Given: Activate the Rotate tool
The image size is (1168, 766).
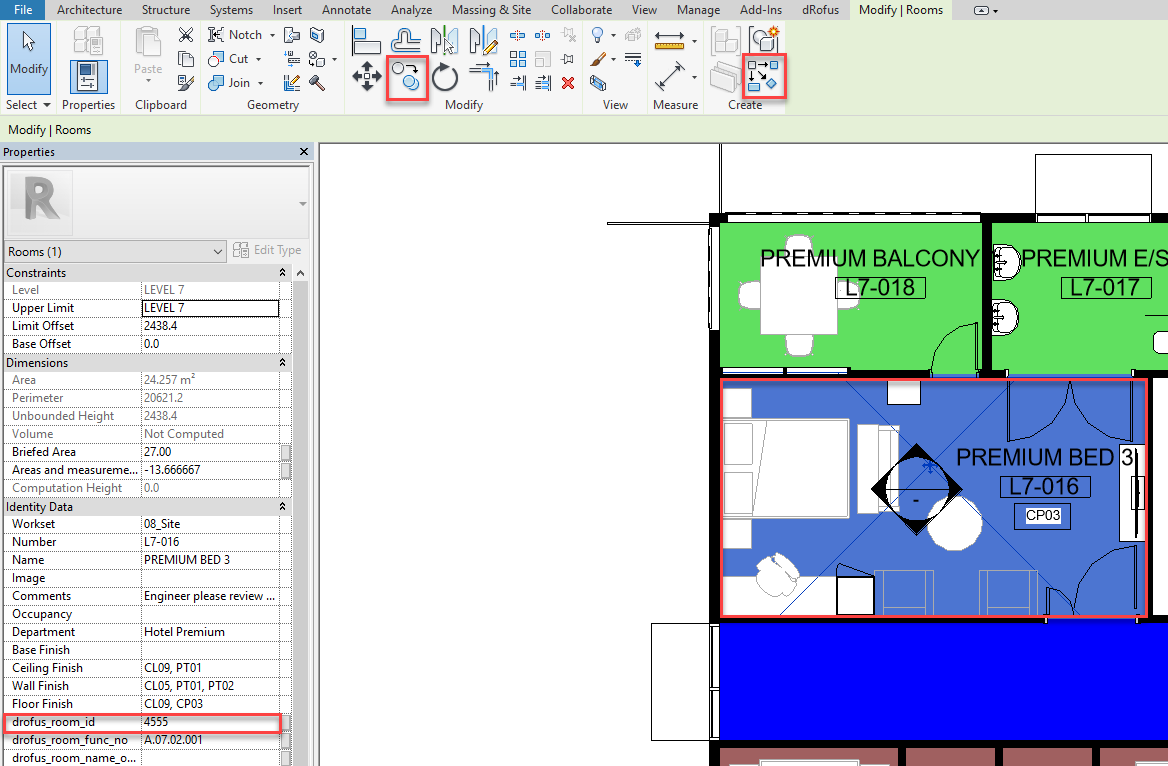Looking at the screenshot, I should pos(445,77).
